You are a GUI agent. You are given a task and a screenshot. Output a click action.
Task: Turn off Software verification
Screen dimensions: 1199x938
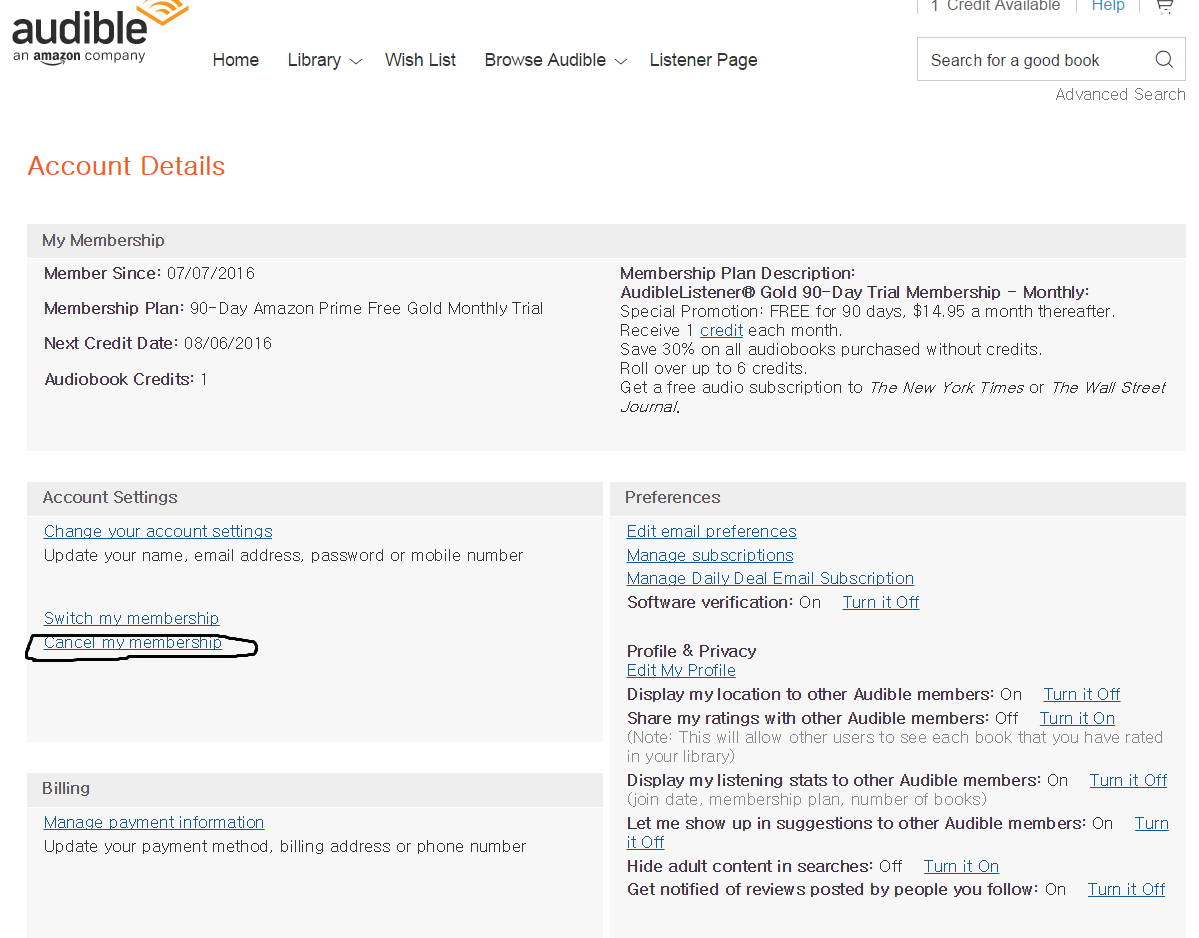[880, 602]
